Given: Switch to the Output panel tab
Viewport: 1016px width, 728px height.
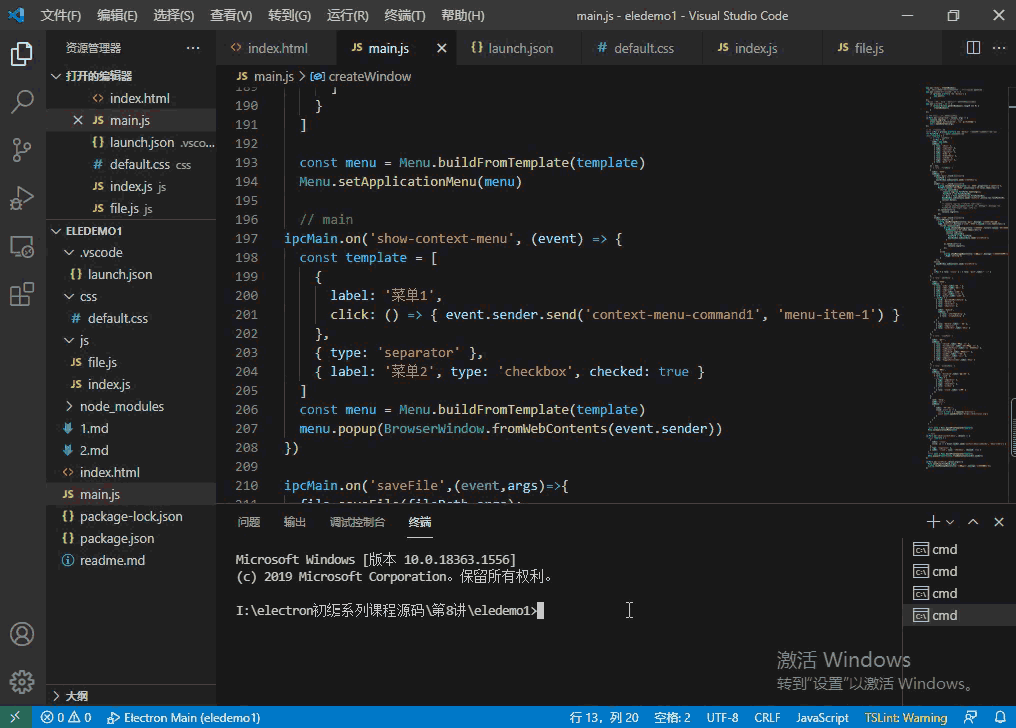Looking at the screenshot, I should (295, 522).
